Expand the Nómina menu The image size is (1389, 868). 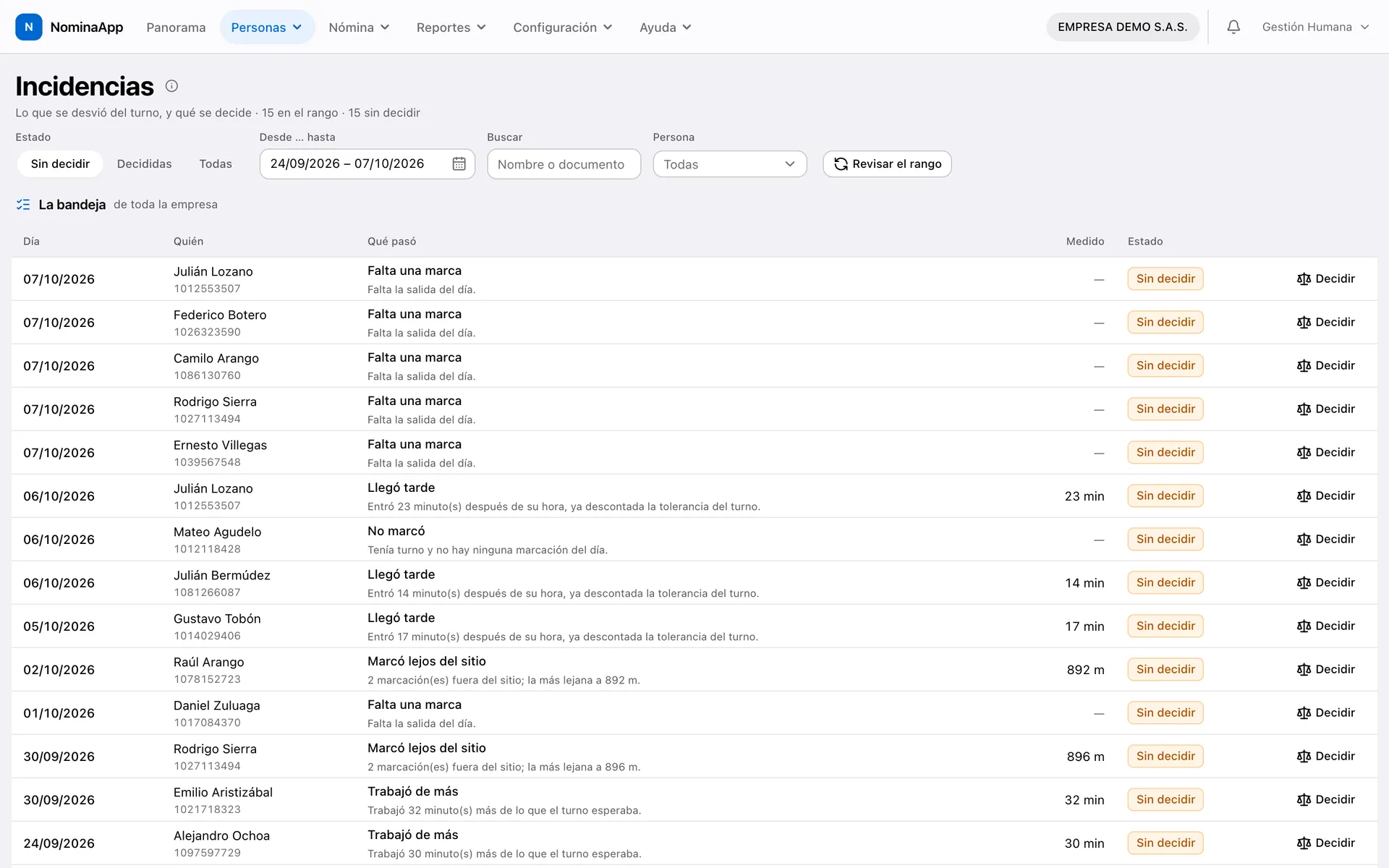click(359, 27)
